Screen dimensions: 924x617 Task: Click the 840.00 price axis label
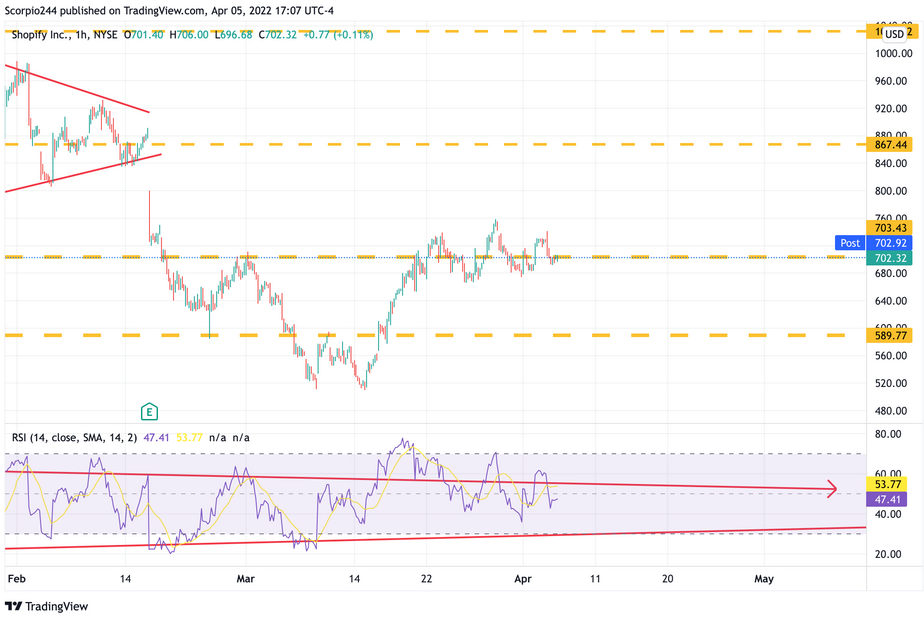pyautogui.click(x=890, y=163)
